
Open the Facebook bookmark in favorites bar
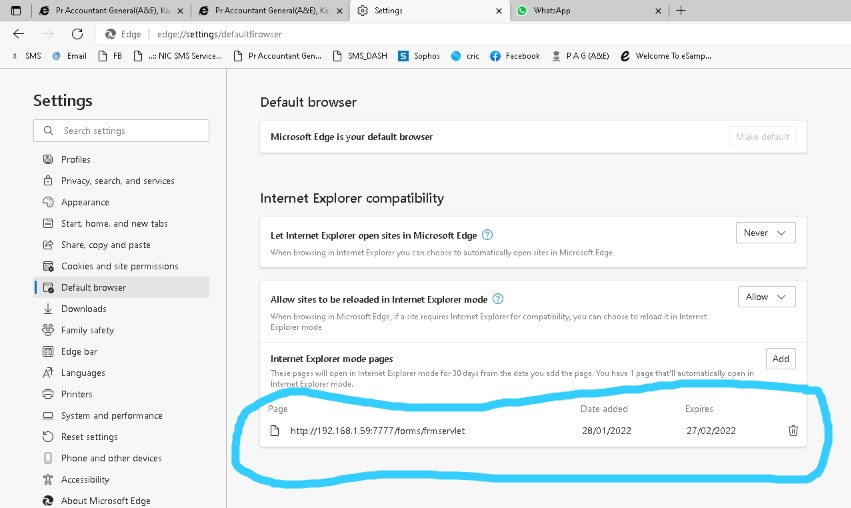(515, 56)
